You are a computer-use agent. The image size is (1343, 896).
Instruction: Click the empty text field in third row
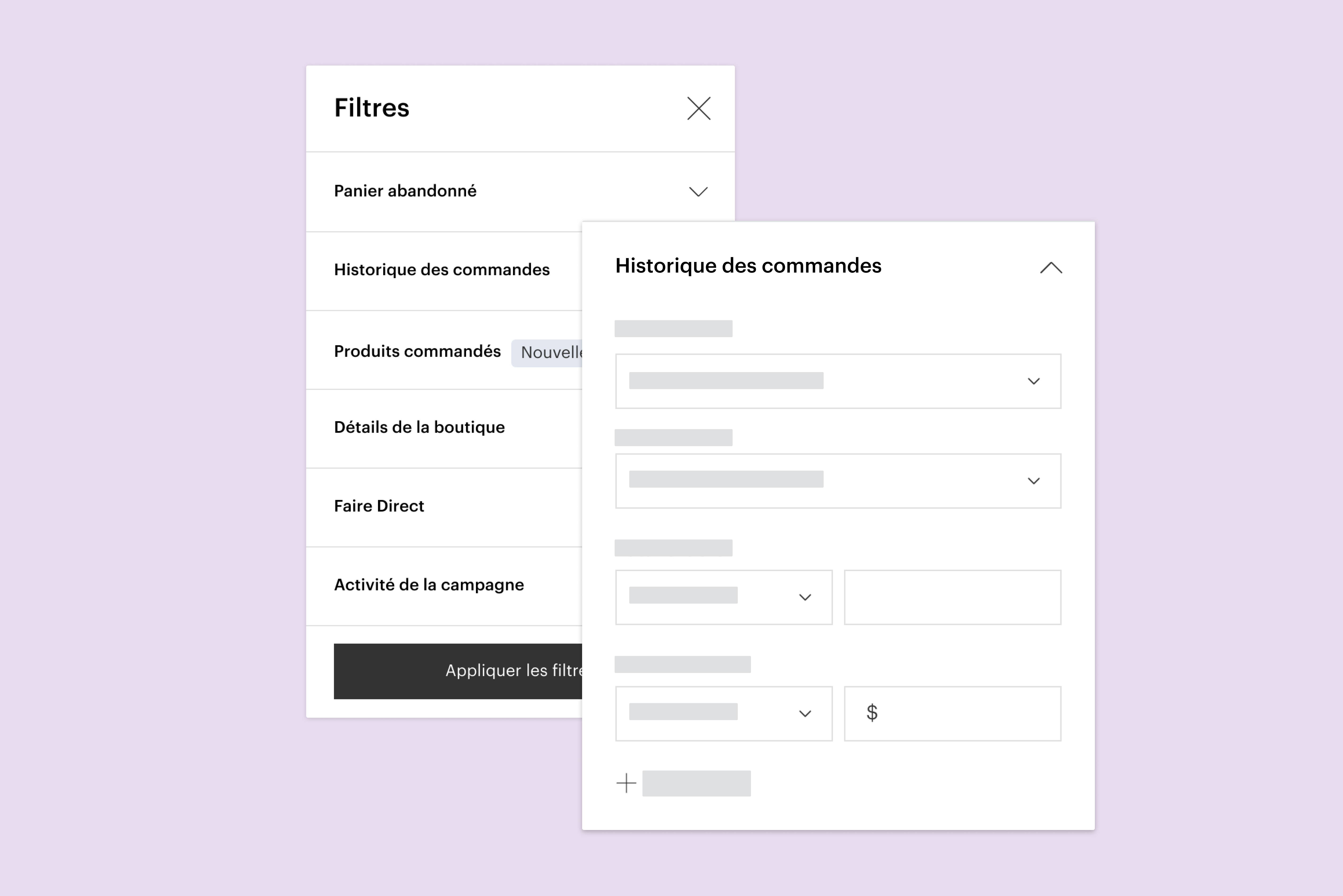pos(952,597)
